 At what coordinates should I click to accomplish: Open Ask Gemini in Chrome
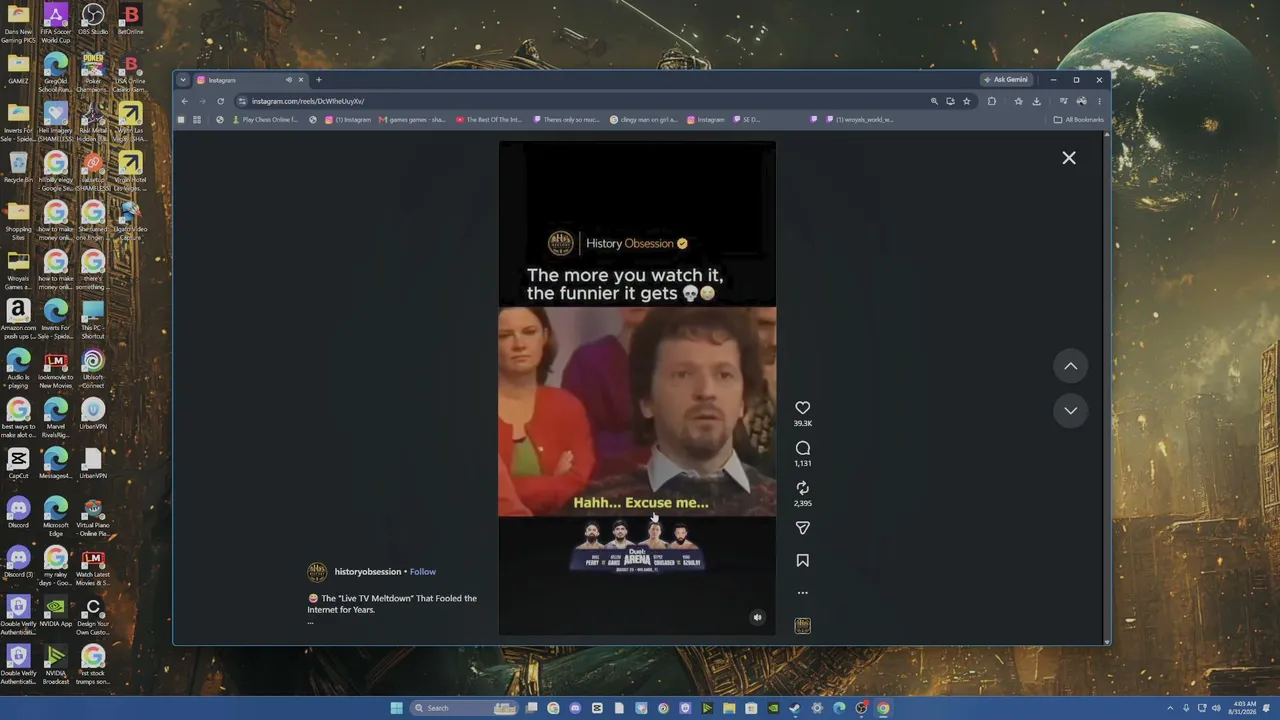1006,80
